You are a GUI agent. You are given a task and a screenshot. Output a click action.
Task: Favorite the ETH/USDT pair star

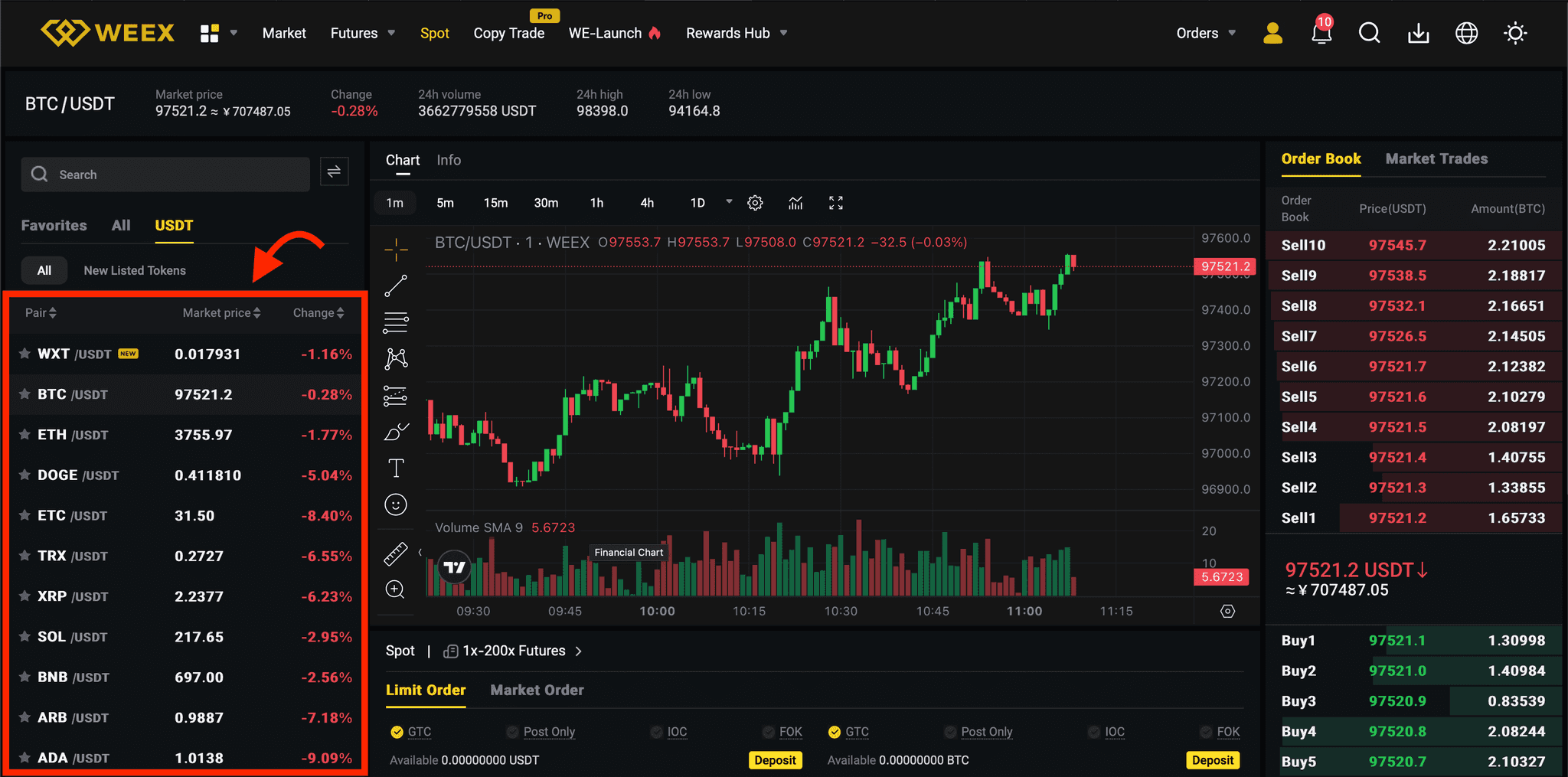[x=24, y=434]
